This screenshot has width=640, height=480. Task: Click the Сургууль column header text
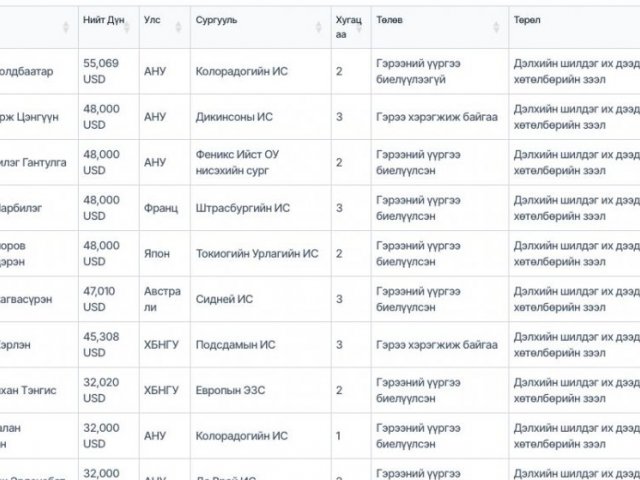[216, 20]
